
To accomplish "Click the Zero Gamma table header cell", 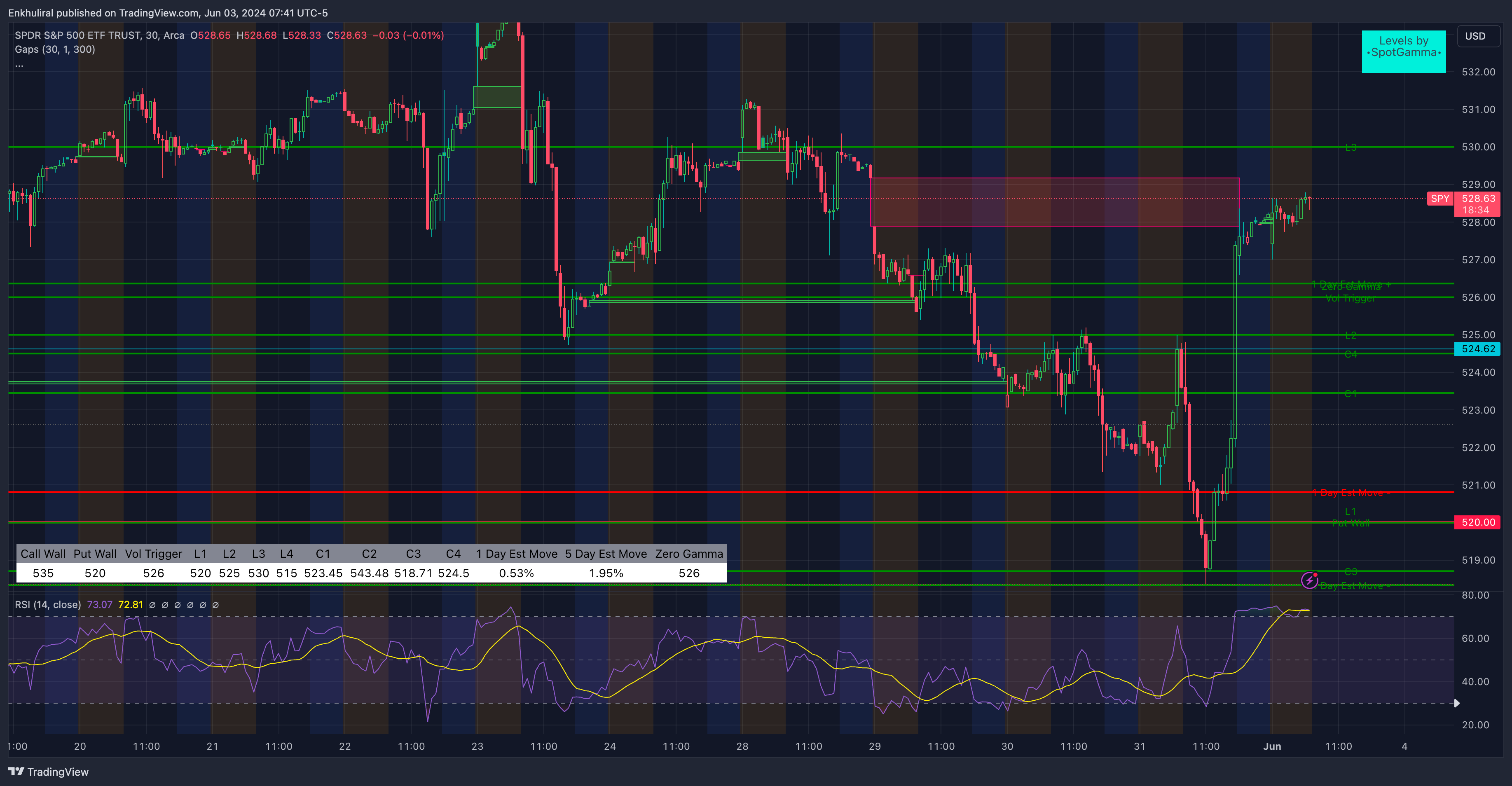I will point(688,554).
